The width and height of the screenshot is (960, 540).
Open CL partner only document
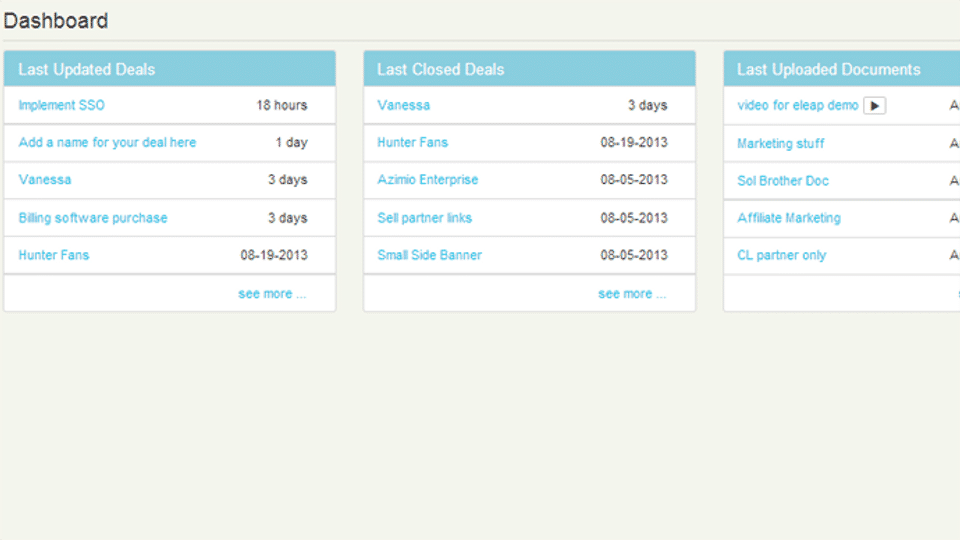[x=781, y=255]
